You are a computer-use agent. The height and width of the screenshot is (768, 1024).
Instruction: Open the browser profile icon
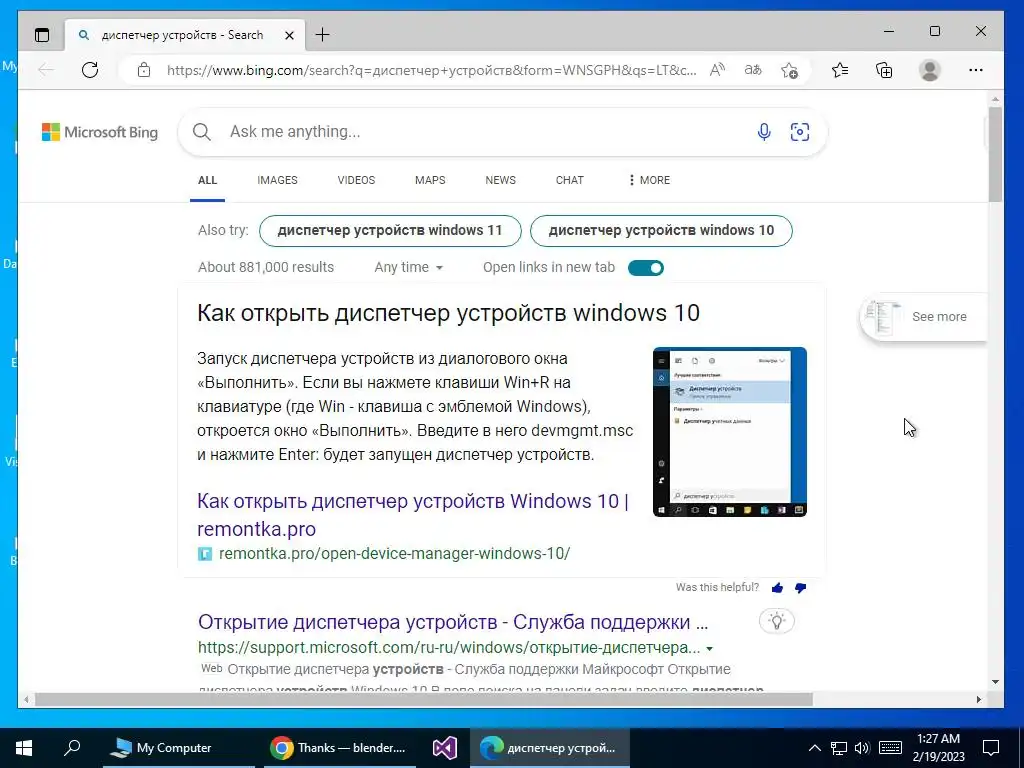930,70
